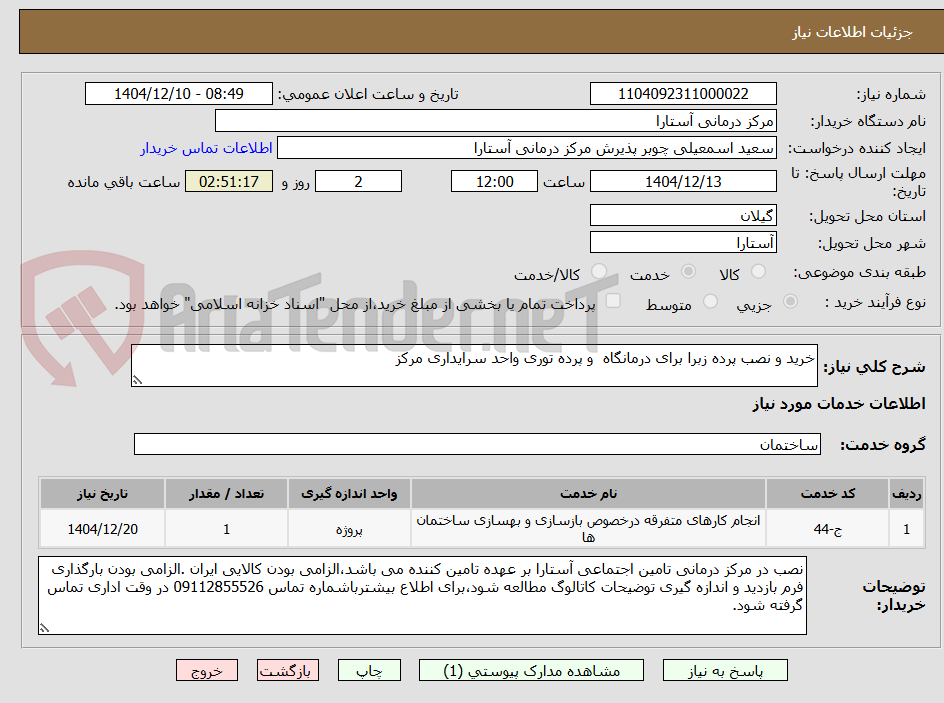The width and height of the screenshot is (944, 703).
Task: Click the بازگشت back button
Action: (288, 670)
